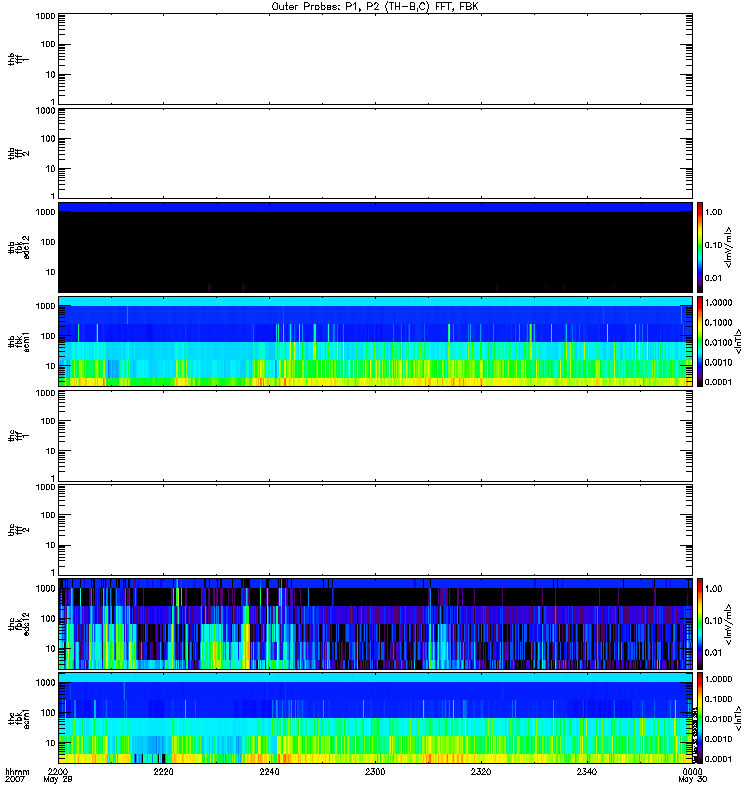750x800 pixels.
Task: Click the 'thb fff 2' axis label
Action: click(x=18, y=154)
